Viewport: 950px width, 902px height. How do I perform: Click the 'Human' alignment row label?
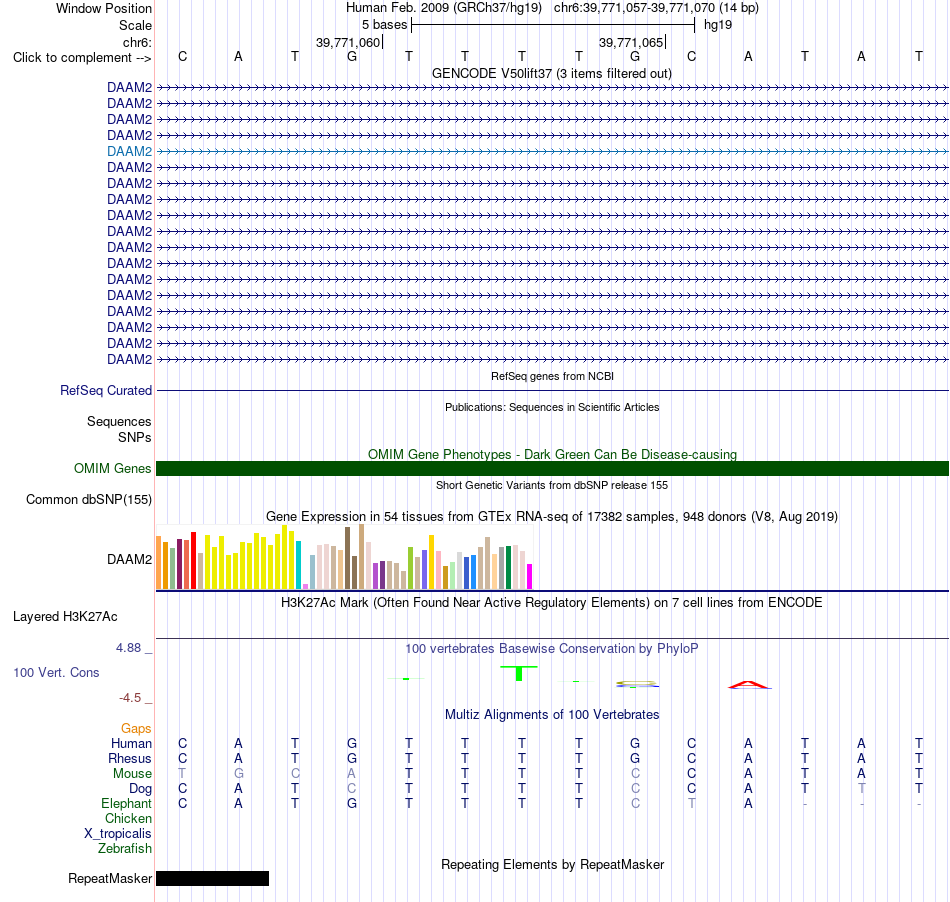tap(131, 743)
